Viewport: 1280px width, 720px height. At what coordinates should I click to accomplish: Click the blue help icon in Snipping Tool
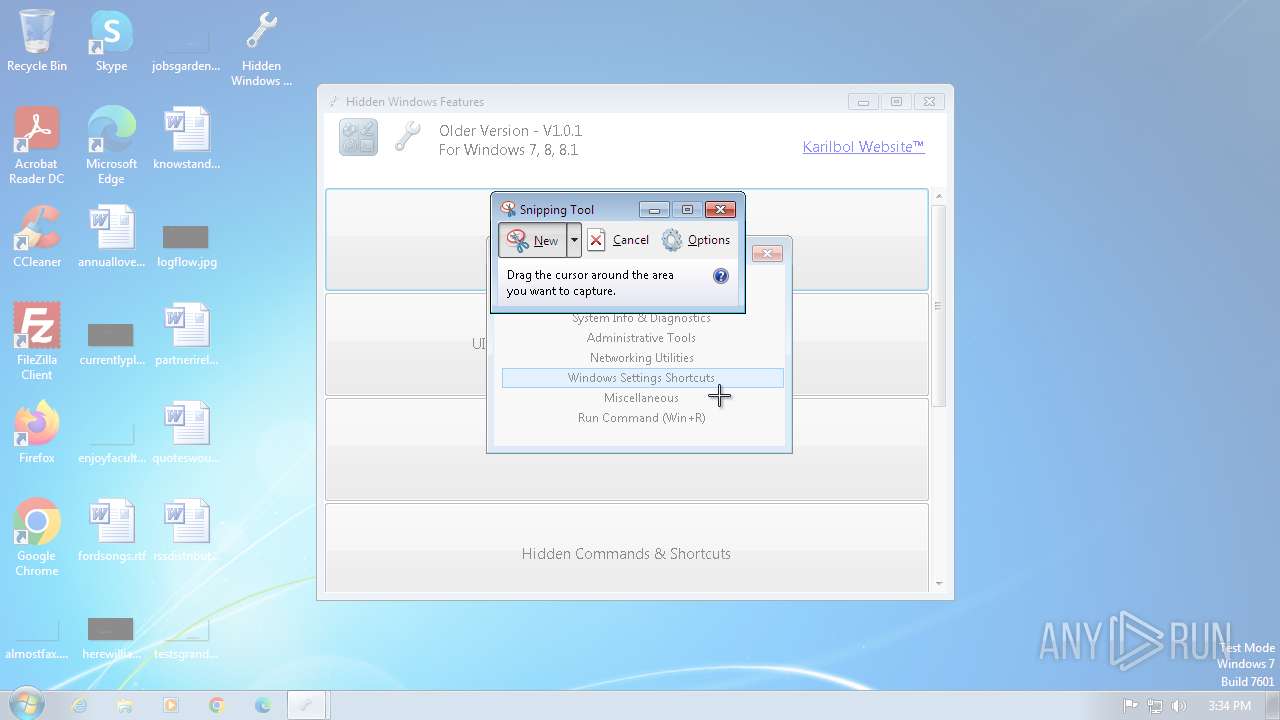click(x=721, y=276)
